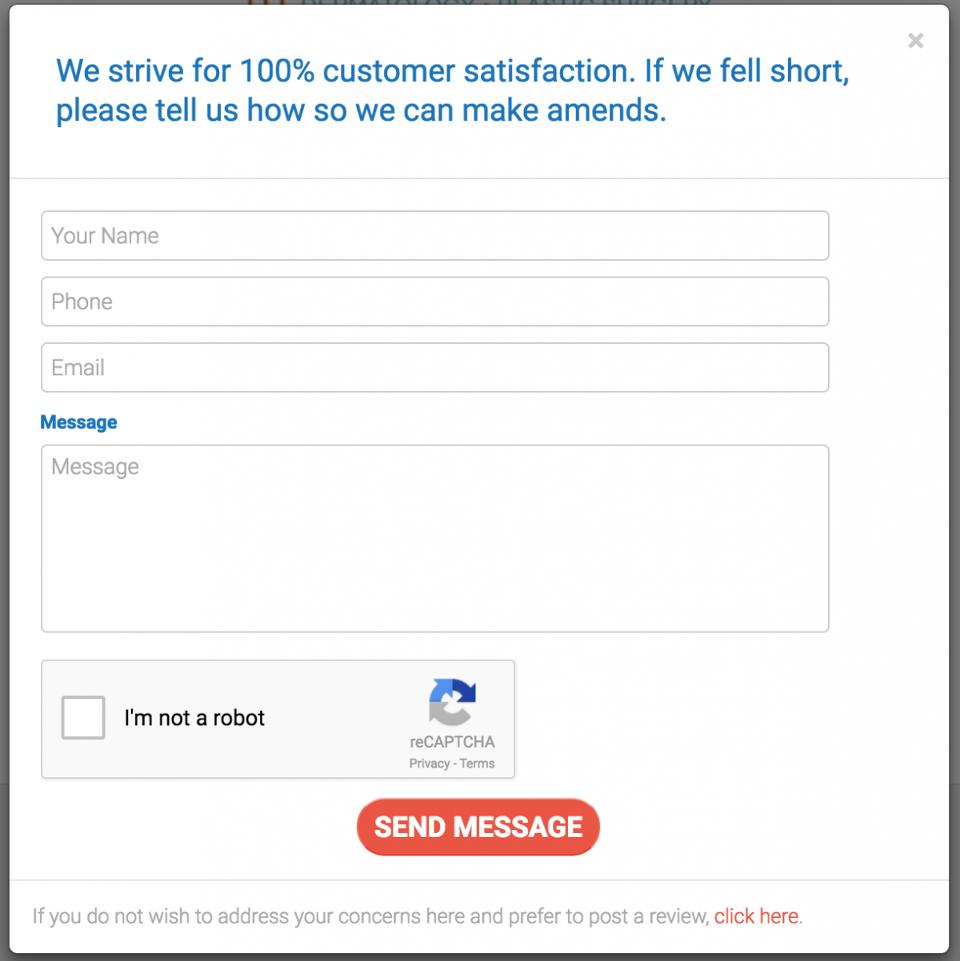The image size is (960, 961).
Task: Click the blue Message label
Action: click(78, 422)
